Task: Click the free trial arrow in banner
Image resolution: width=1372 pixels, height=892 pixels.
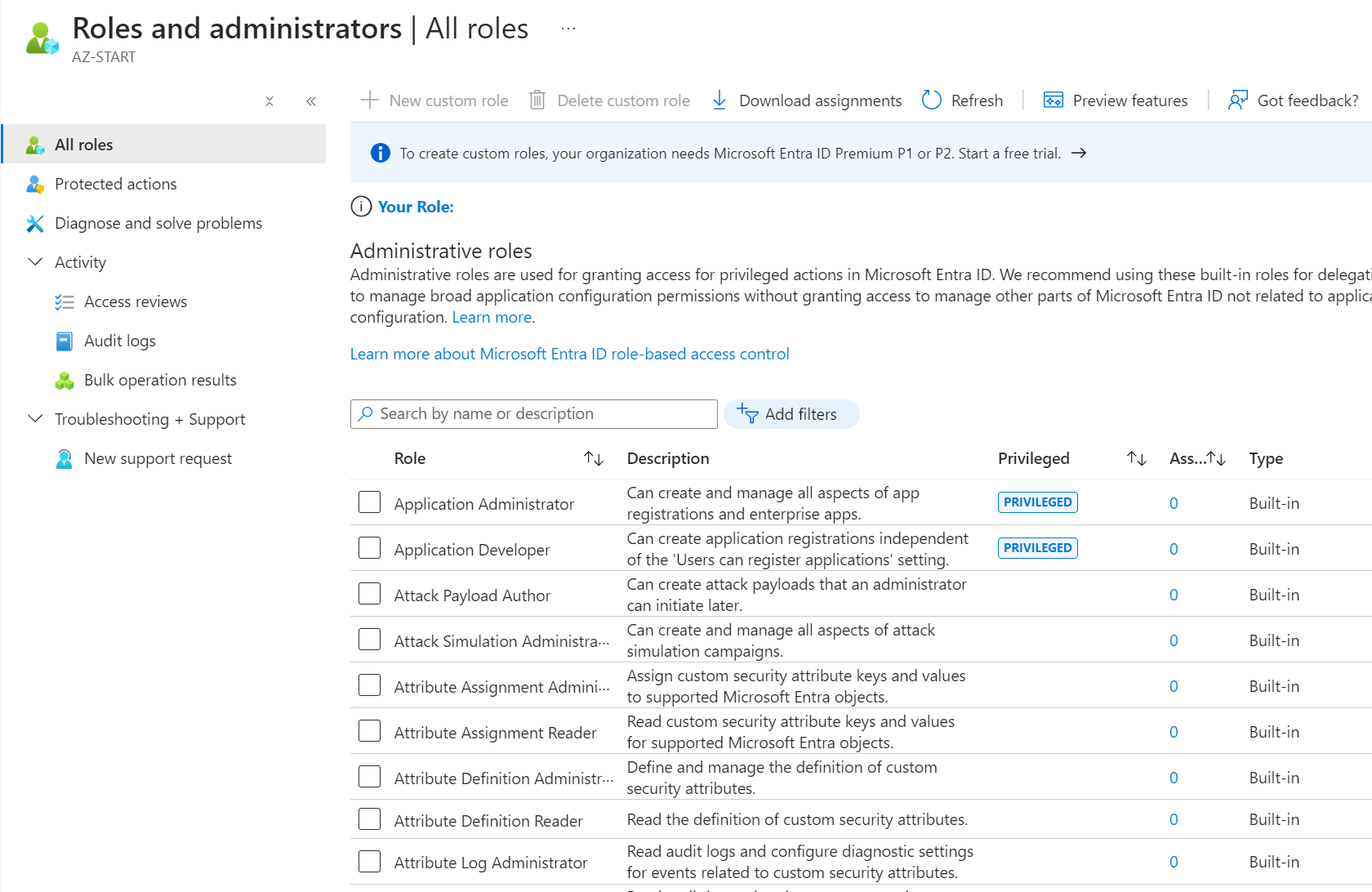Action: click(1079, 153)
